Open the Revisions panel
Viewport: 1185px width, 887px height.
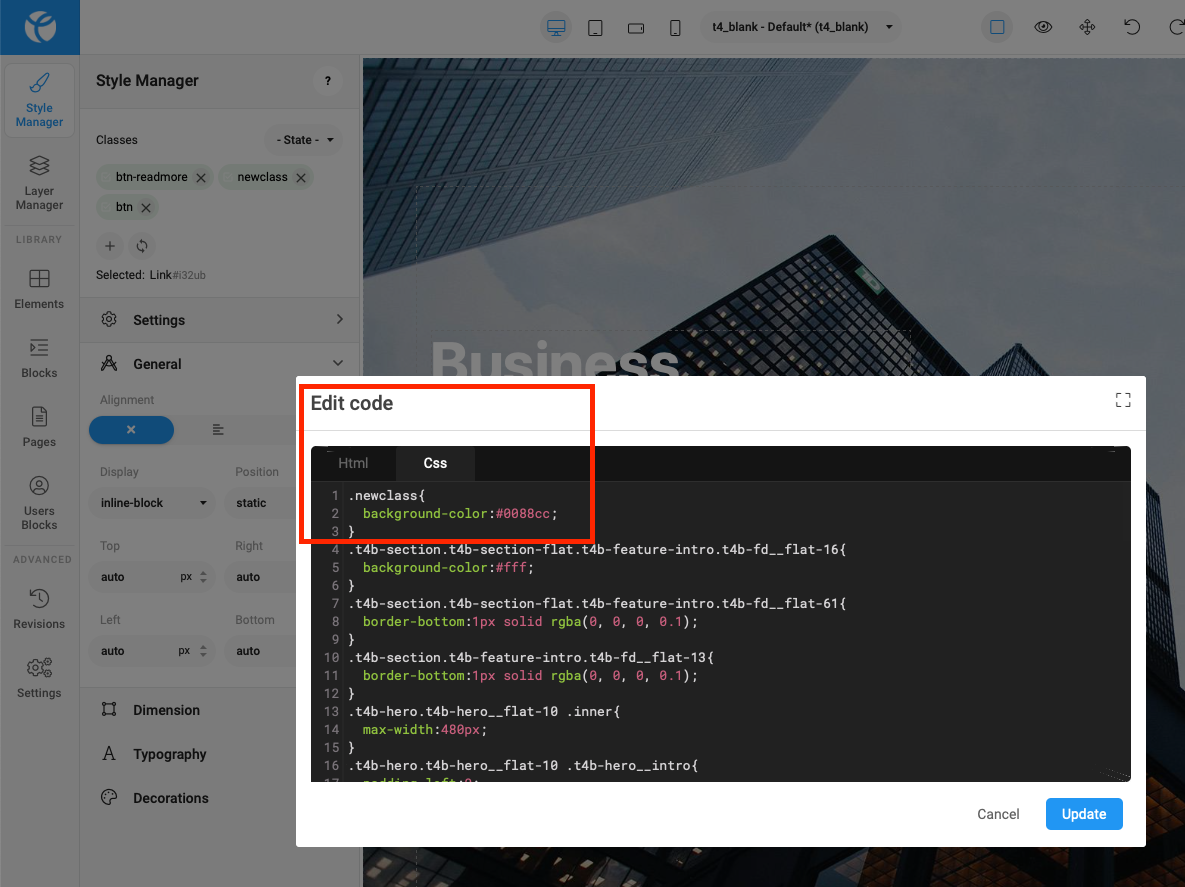coord(39,609)
